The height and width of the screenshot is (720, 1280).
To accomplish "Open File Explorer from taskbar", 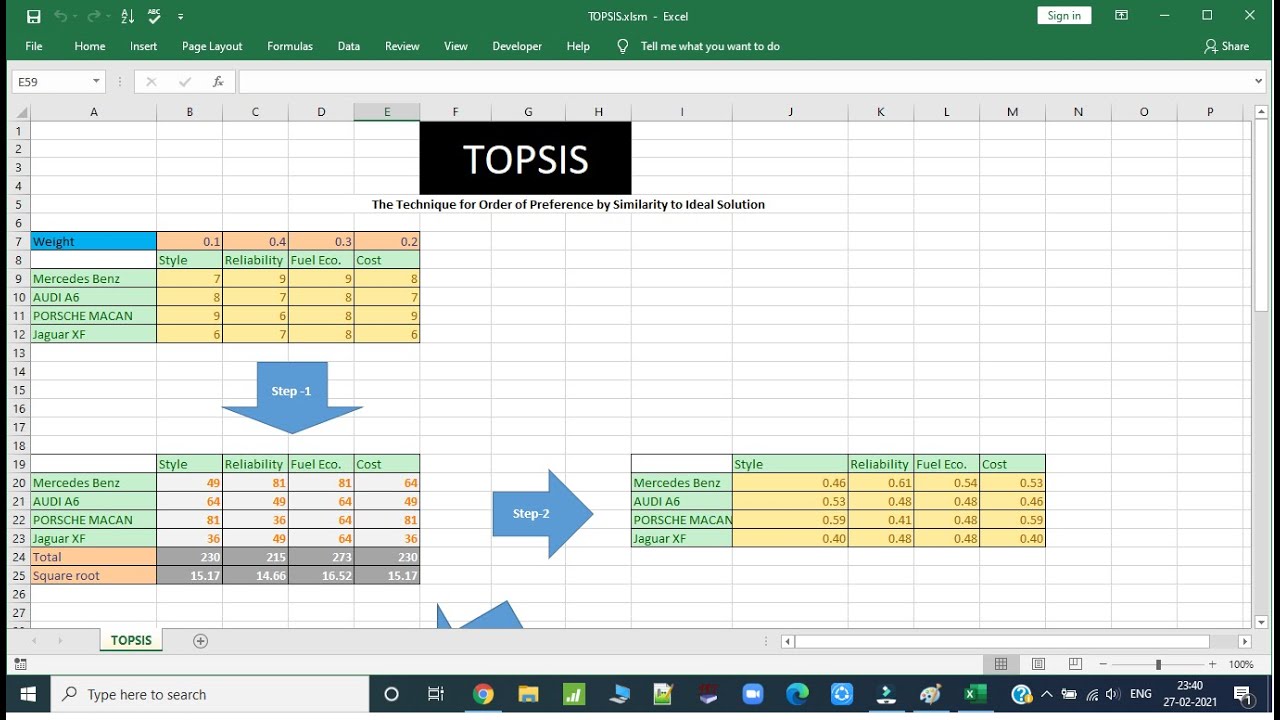I will pyautogui.click(x=529, y=694).
